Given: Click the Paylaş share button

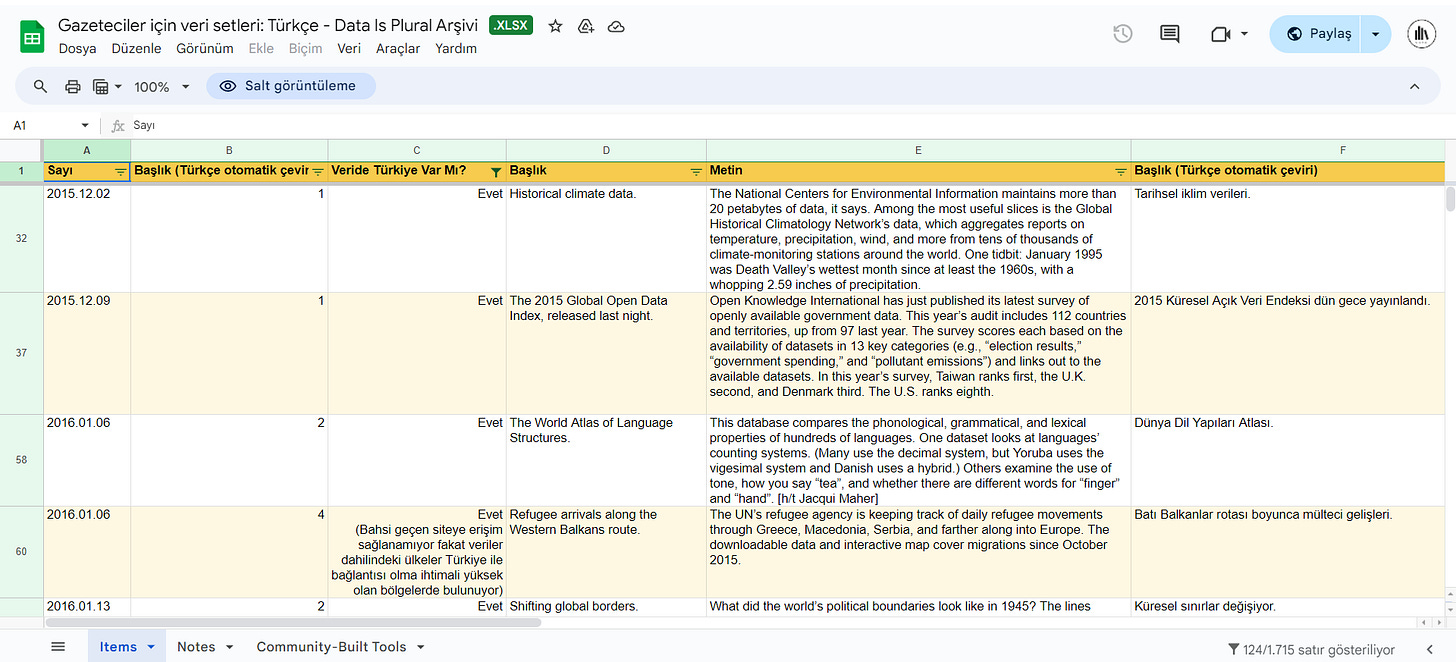Looking at the screenshot, I should point(1317,34).
